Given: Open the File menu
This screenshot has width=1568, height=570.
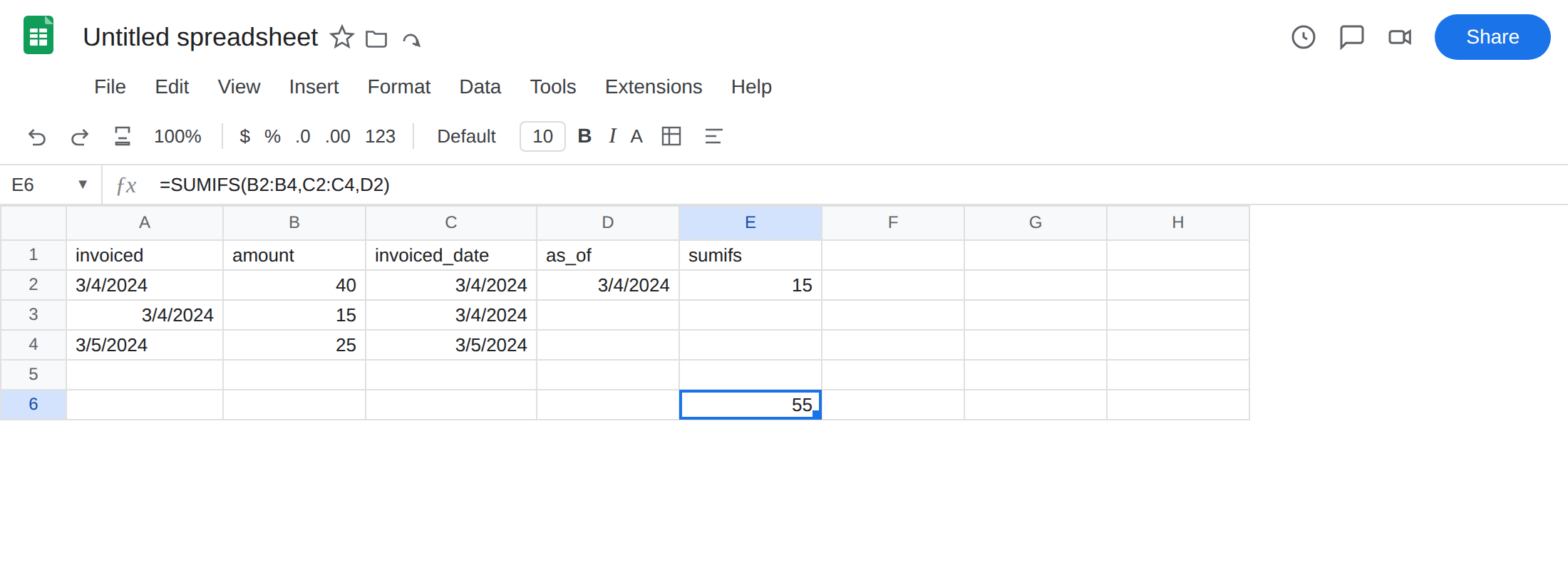Looking at the screenshot, I should (110, 87).
